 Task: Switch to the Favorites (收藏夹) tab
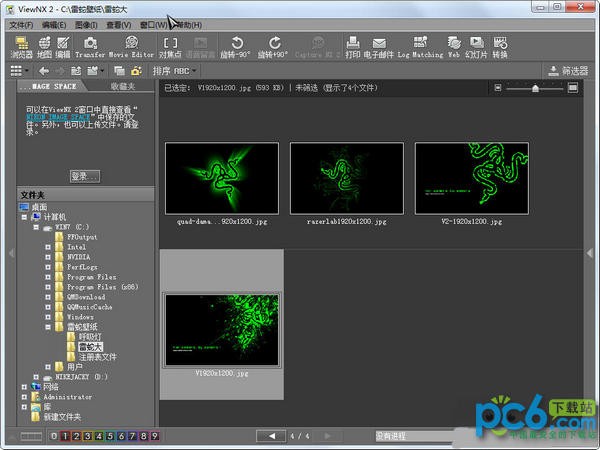point(123,86)
